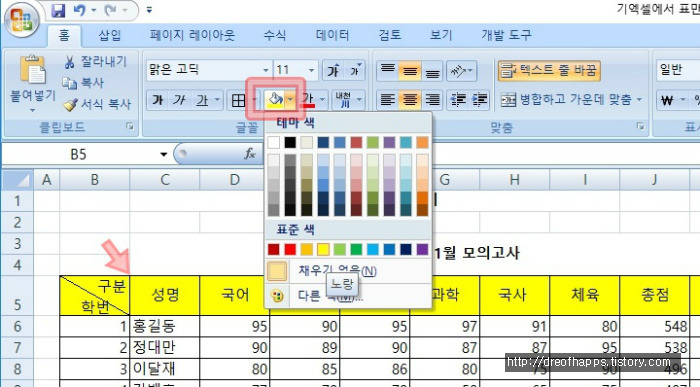700x387 pixels.
Task: Cut selection with 잘라내기
Action: (x=96, y=62)
